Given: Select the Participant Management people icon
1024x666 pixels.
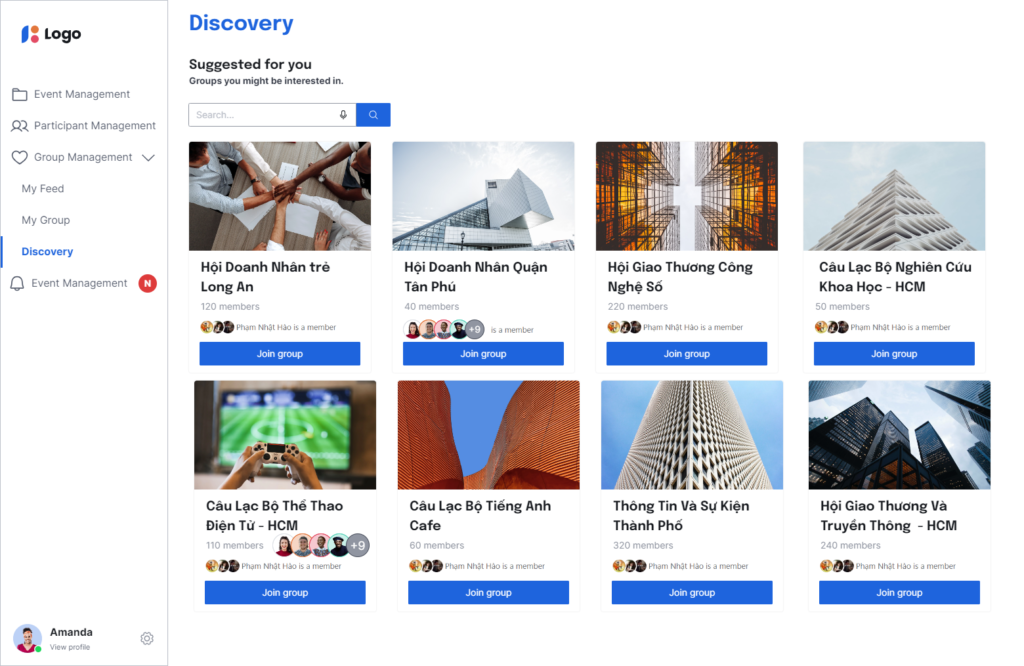Looking at the screenshot, I should click(x=19, y=126).
